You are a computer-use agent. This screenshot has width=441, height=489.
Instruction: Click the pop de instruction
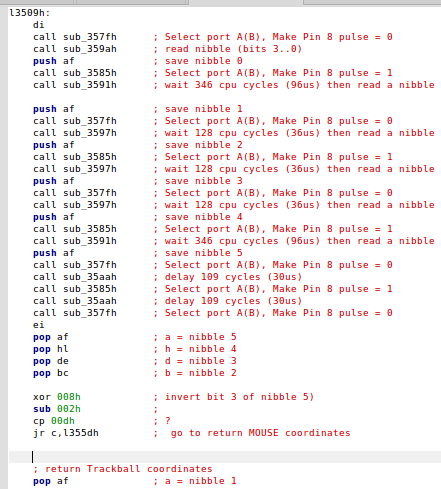coord(51,361)
